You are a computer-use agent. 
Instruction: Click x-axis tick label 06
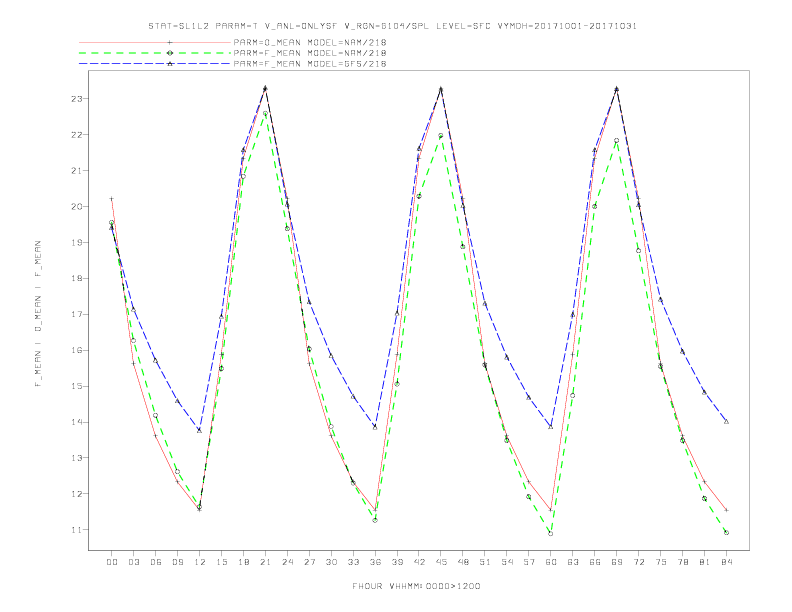click(x=156, y=562)
